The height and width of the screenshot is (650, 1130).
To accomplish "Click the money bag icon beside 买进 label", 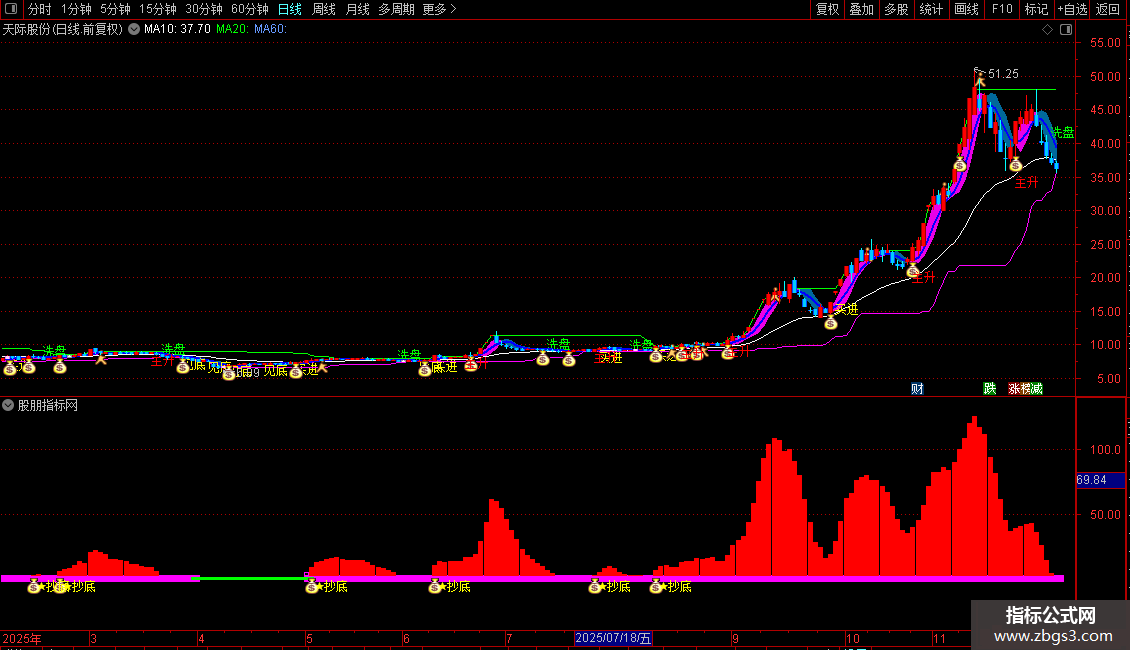I will 830,324.
